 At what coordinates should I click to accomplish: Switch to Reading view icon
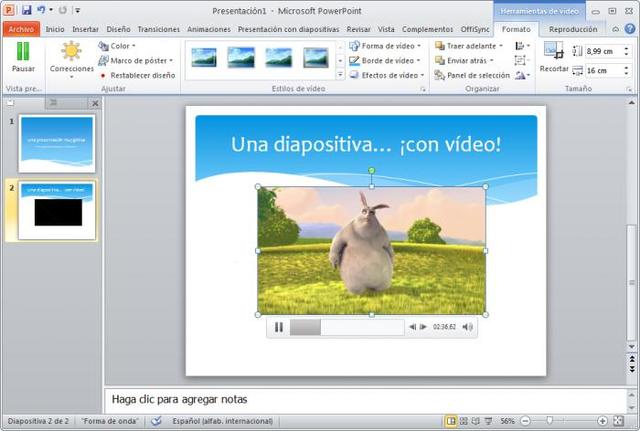(476, 421)
